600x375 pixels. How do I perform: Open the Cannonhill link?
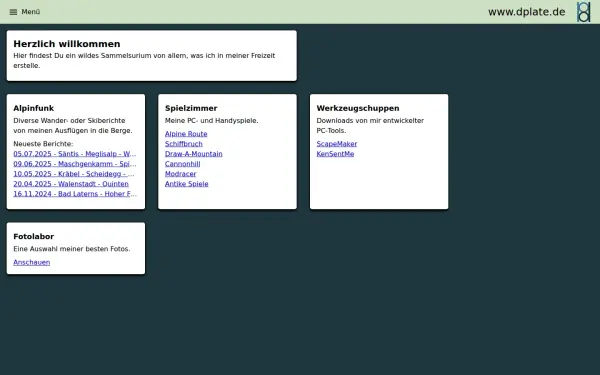(183, 164)
